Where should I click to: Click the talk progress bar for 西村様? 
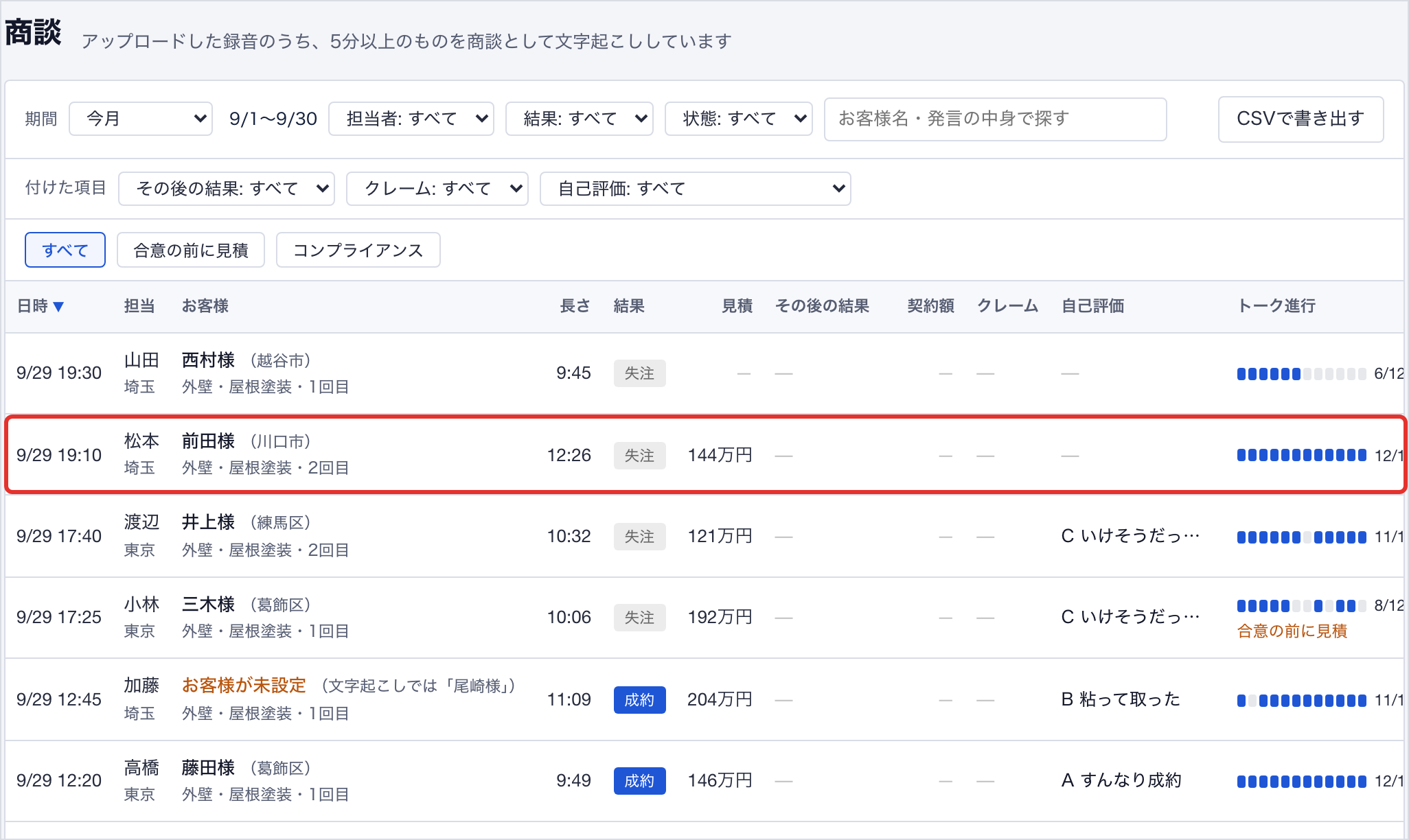coord(1301,374)
